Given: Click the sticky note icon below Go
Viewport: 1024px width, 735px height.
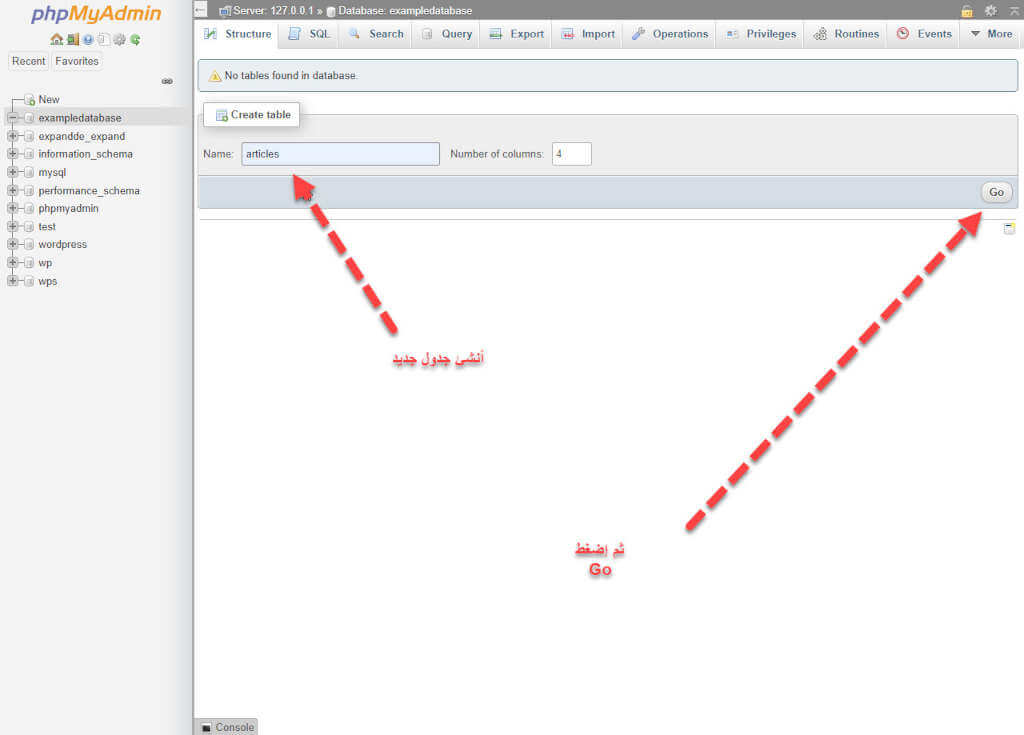Looking at the screenshot, I should pos(1009,229).
